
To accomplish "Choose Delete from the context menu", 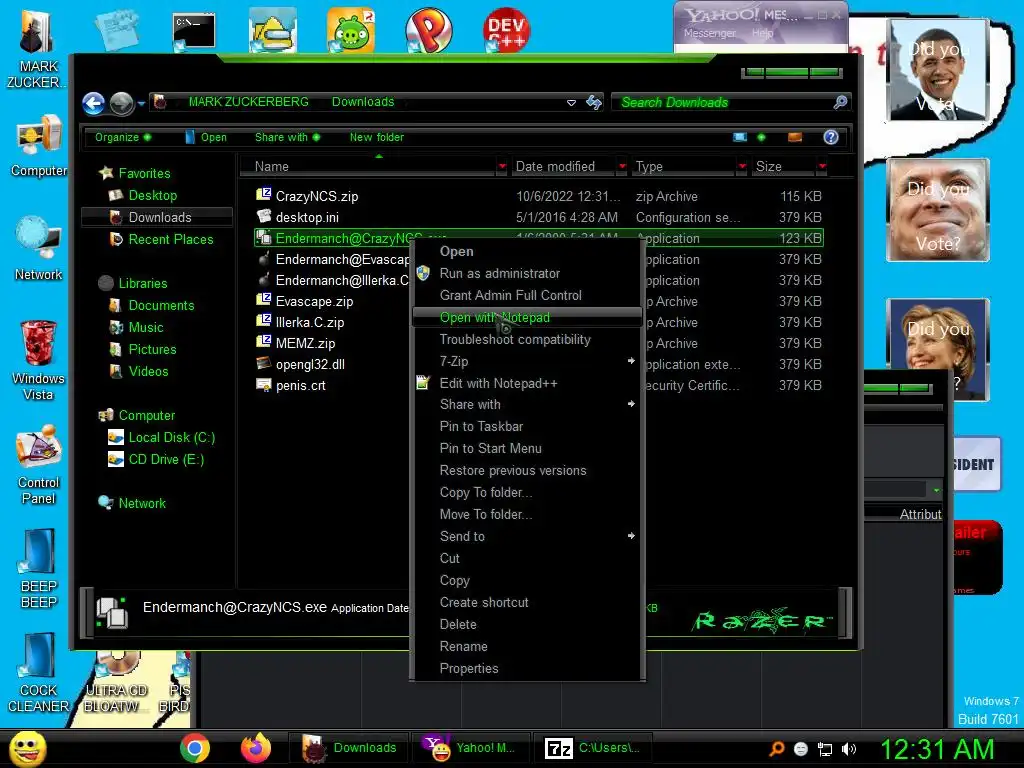I will 527,624.
